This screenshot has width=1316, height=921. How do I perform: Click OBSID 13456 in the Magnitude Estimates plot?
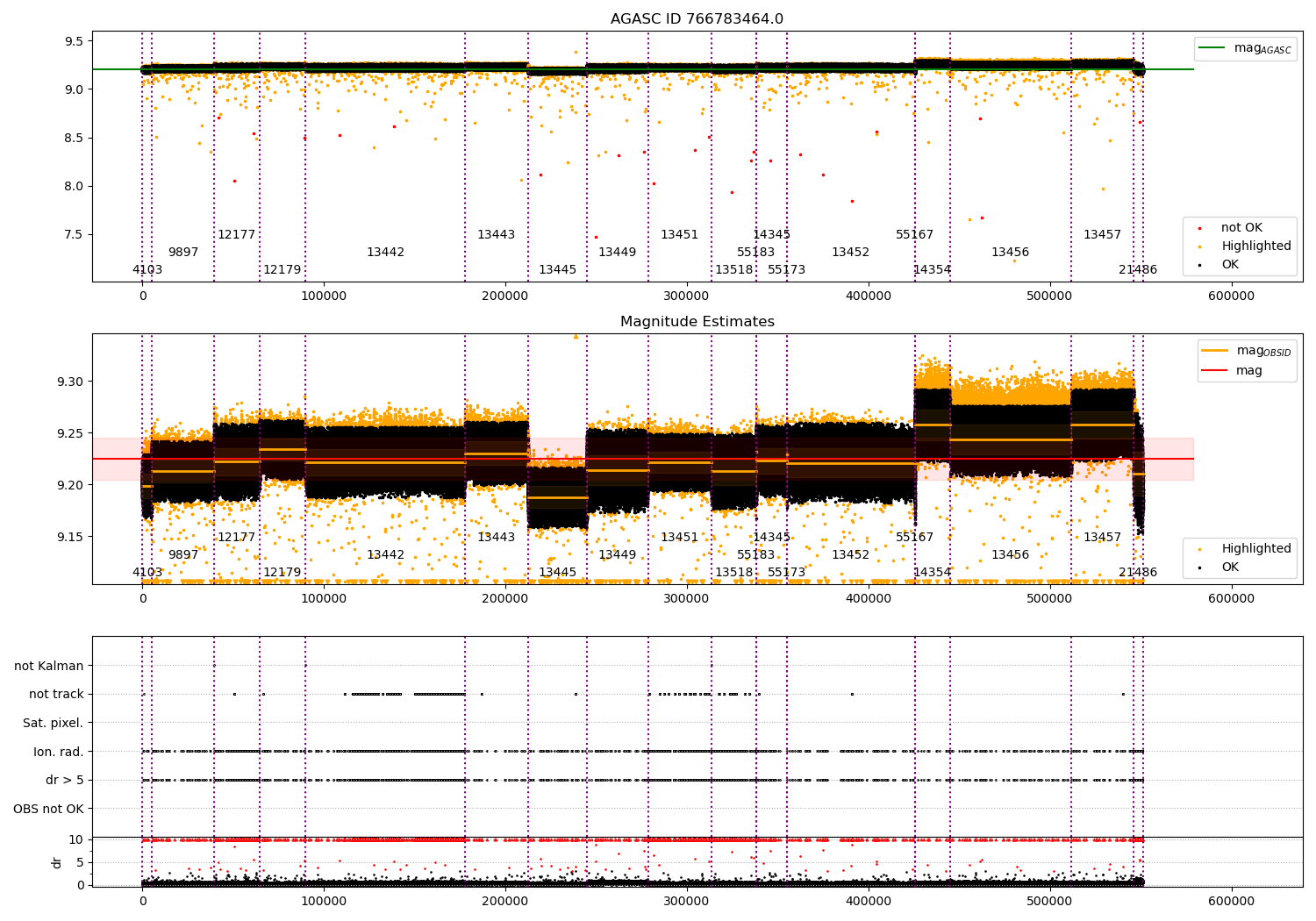pos(1011,555)
